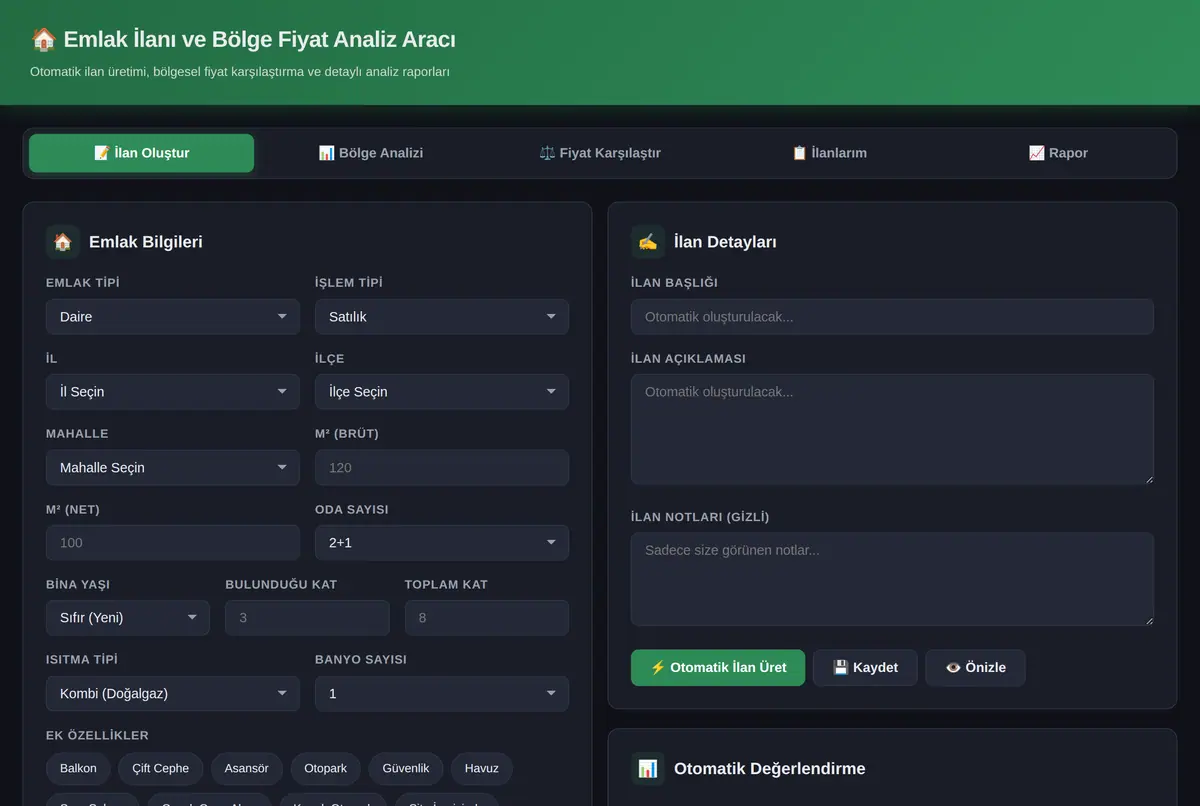The height and width of the screenshot is (806, 1200).
Task: Save the listing with Kaydet
Action: click(865, 668)
